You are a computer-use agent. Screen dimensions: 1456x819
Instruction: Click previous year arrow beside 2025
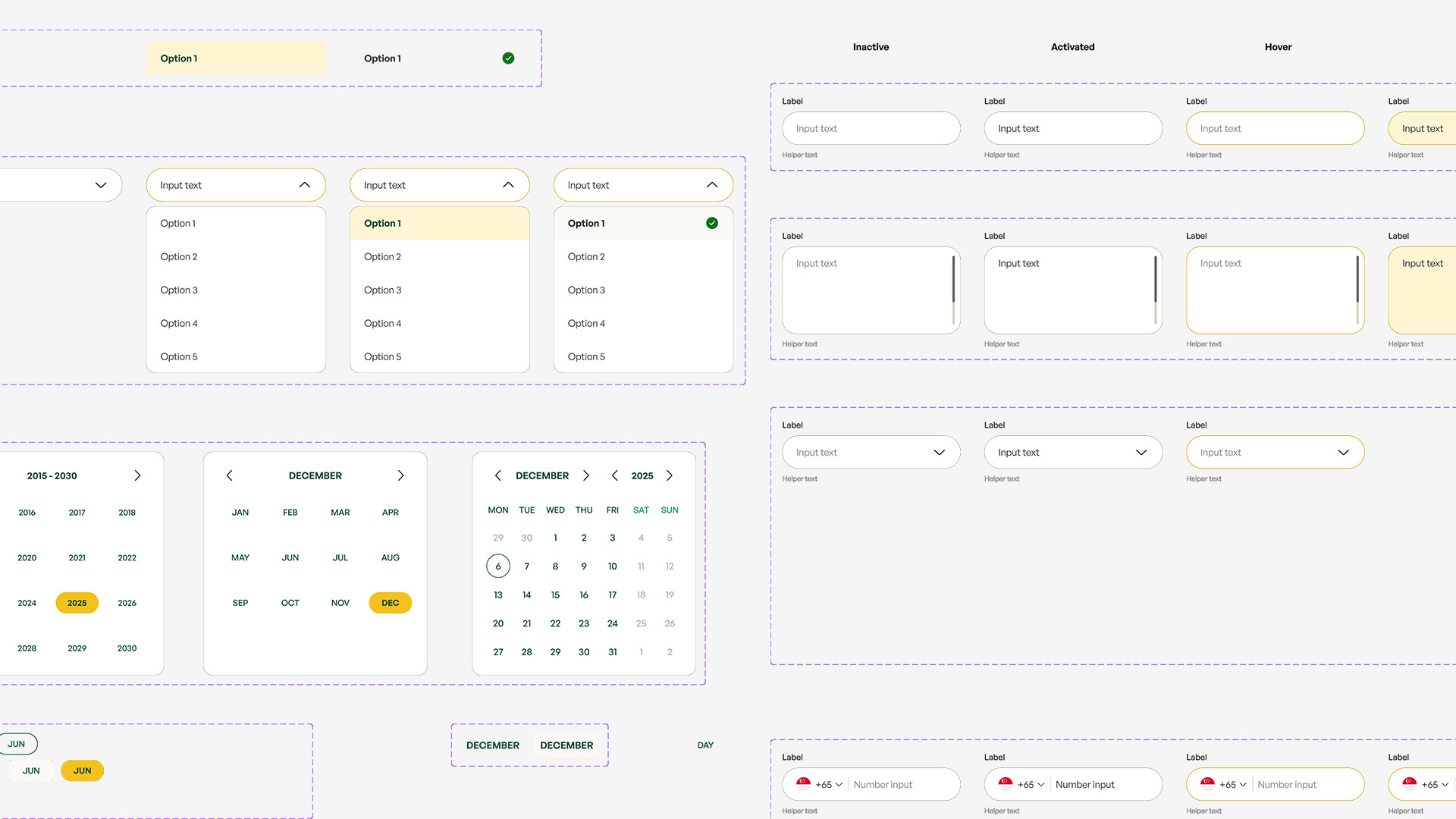(614, 475)
